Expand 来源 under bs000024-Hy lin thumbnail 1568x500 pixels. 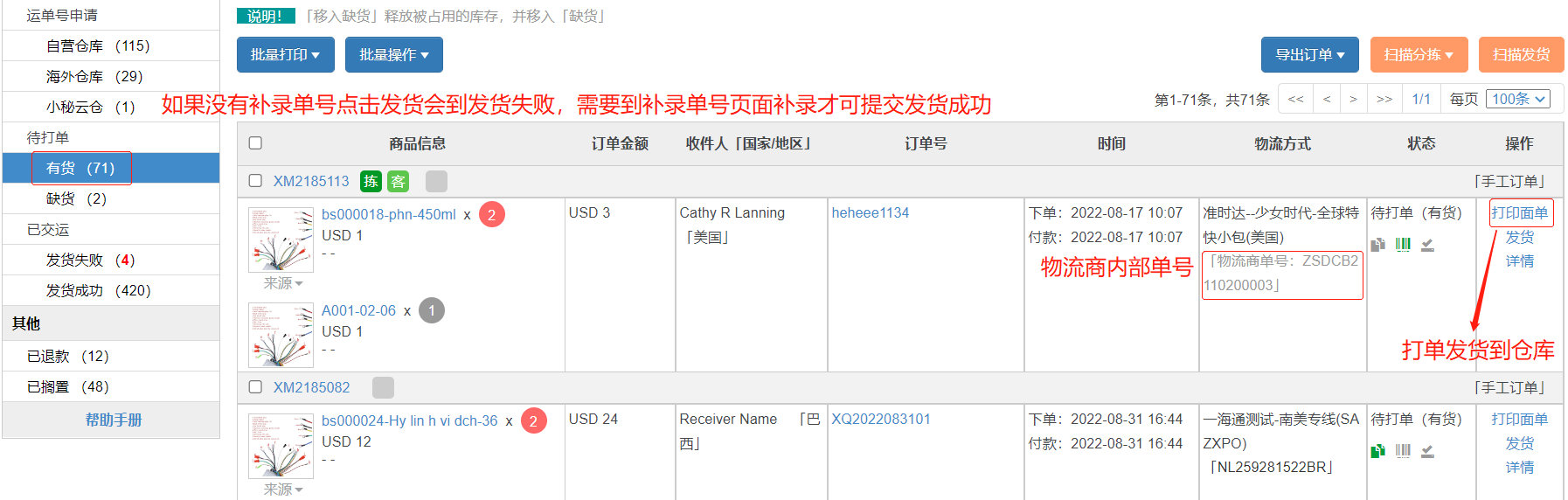283,490
